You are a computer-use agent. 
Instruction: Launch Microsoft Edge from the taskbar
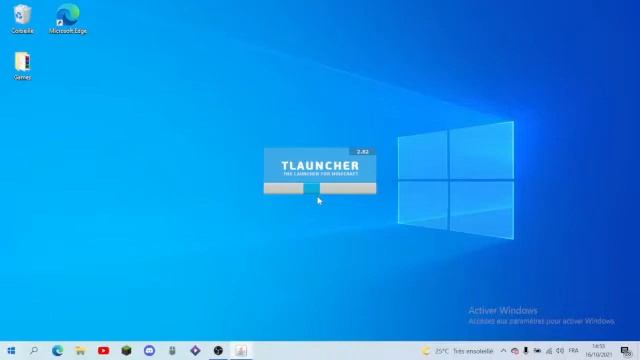click(x=58, y=351)
